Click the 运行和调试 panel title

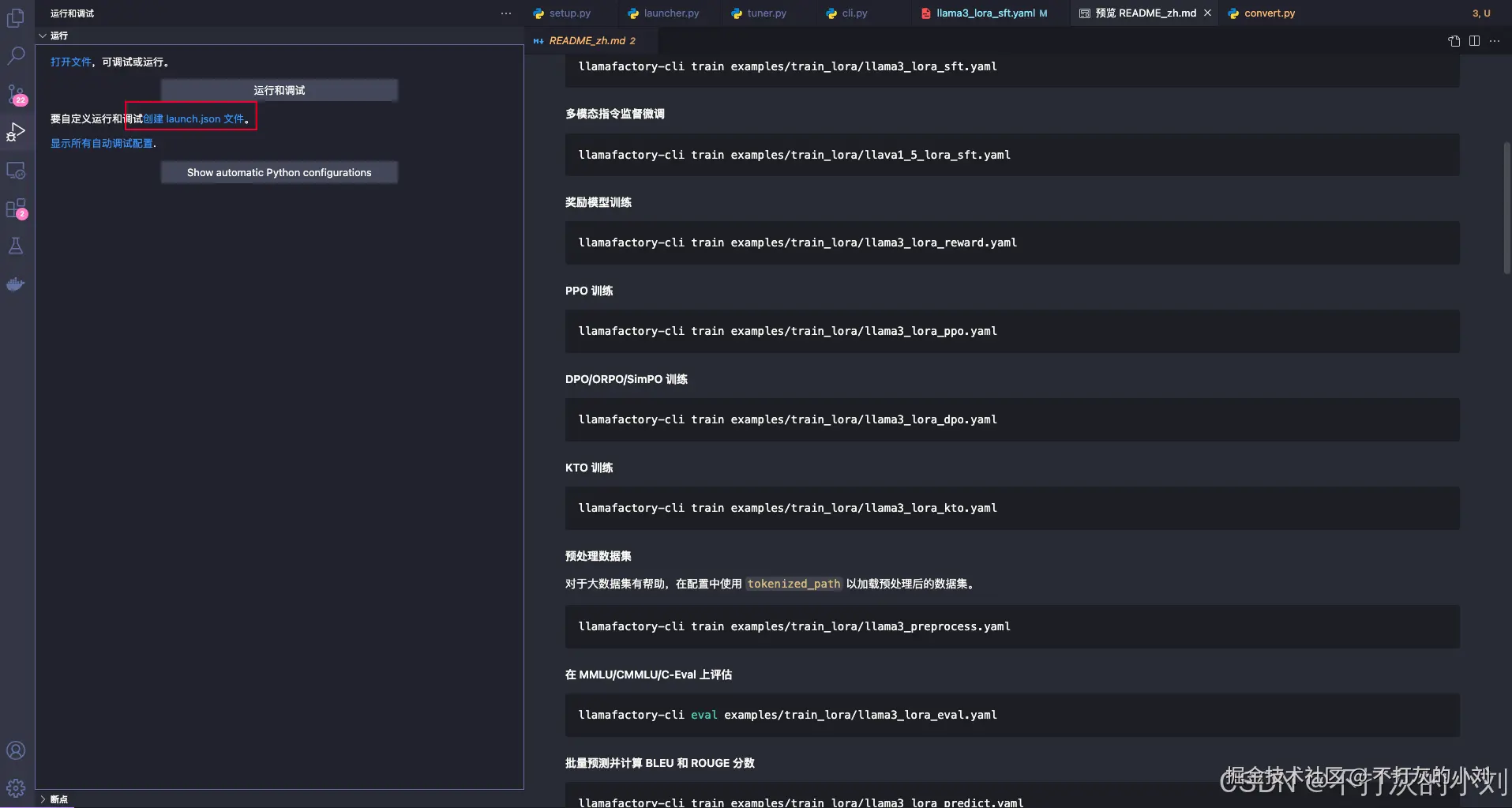click(x=72, y=13)
